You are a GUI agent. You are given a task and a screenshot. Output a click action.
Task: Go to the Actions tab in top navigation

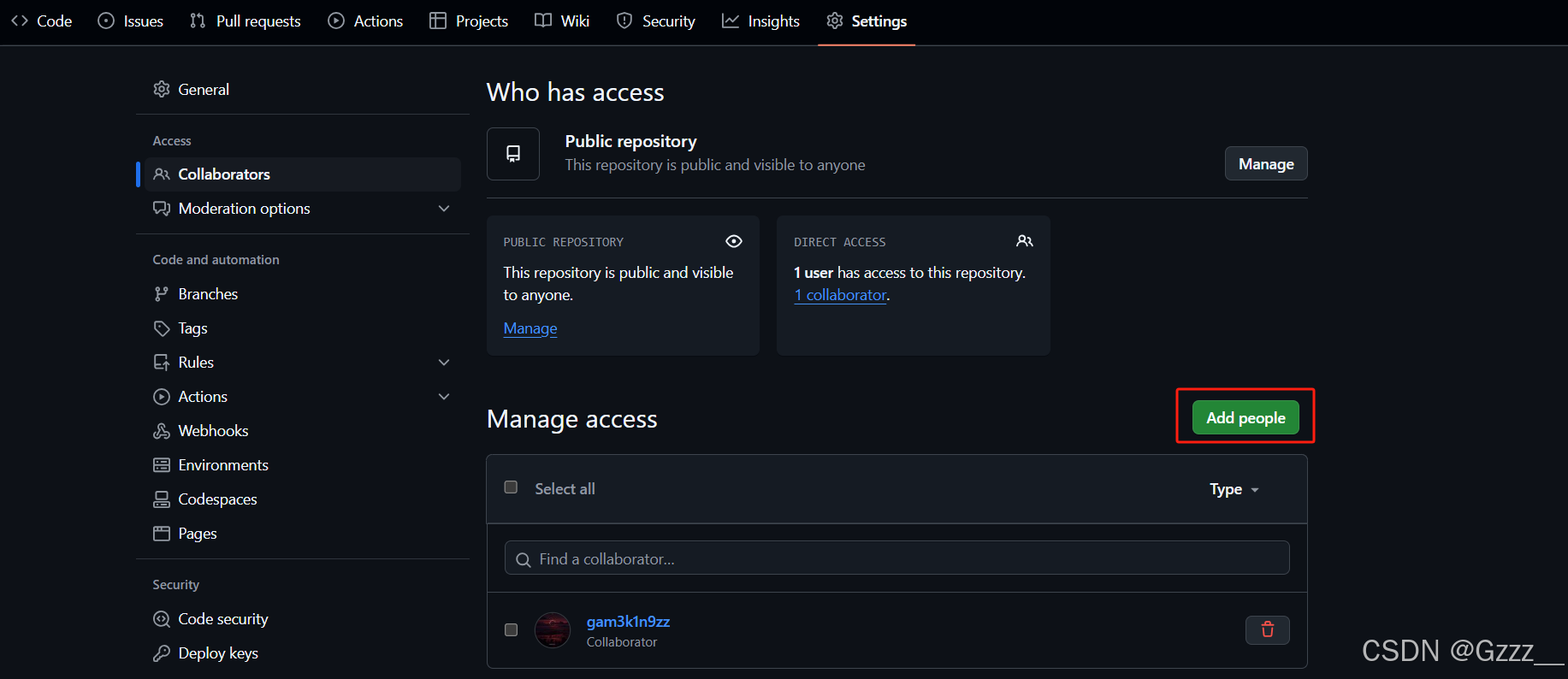click(x=365, y=21)
